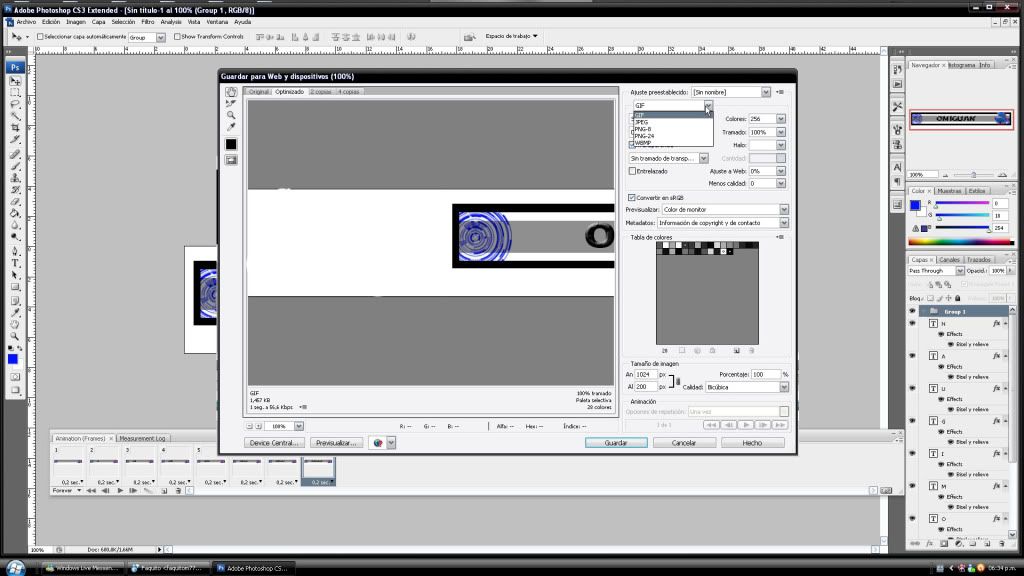Open the Tabla de colores options menu icon
This screenshot has height=576, width=1024.
pyautogui.click(x=780, y=237)
